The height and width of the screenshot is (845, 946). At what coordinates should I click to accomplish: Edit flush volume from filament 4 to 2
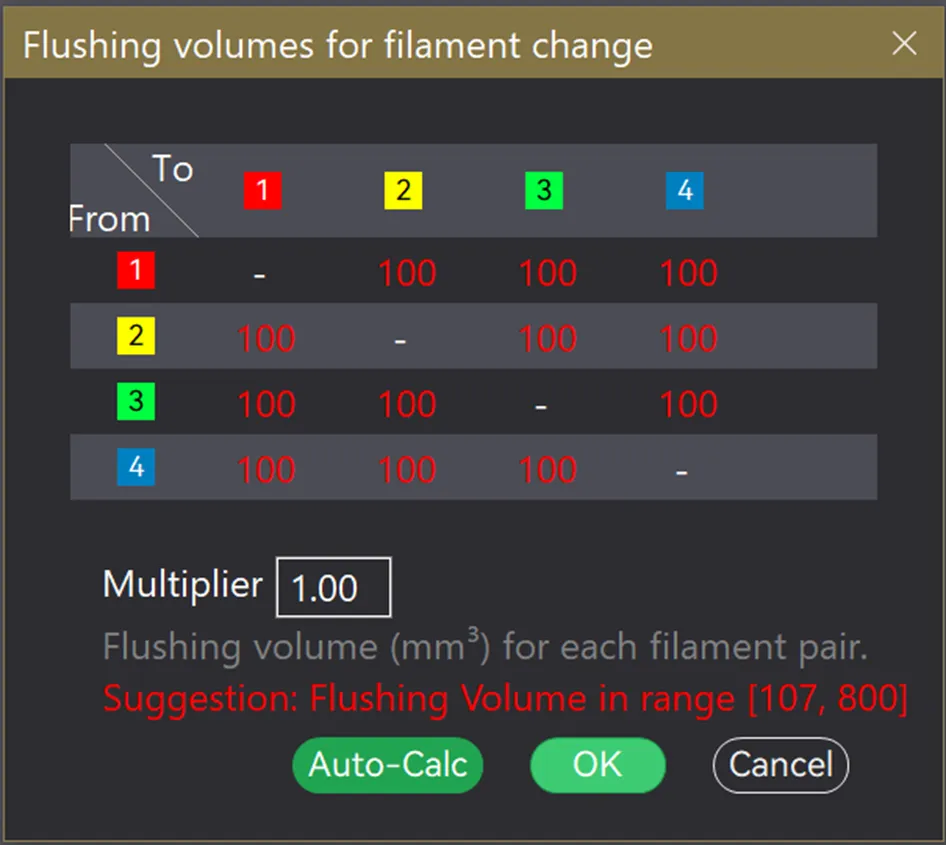click(x=407, y=469)
